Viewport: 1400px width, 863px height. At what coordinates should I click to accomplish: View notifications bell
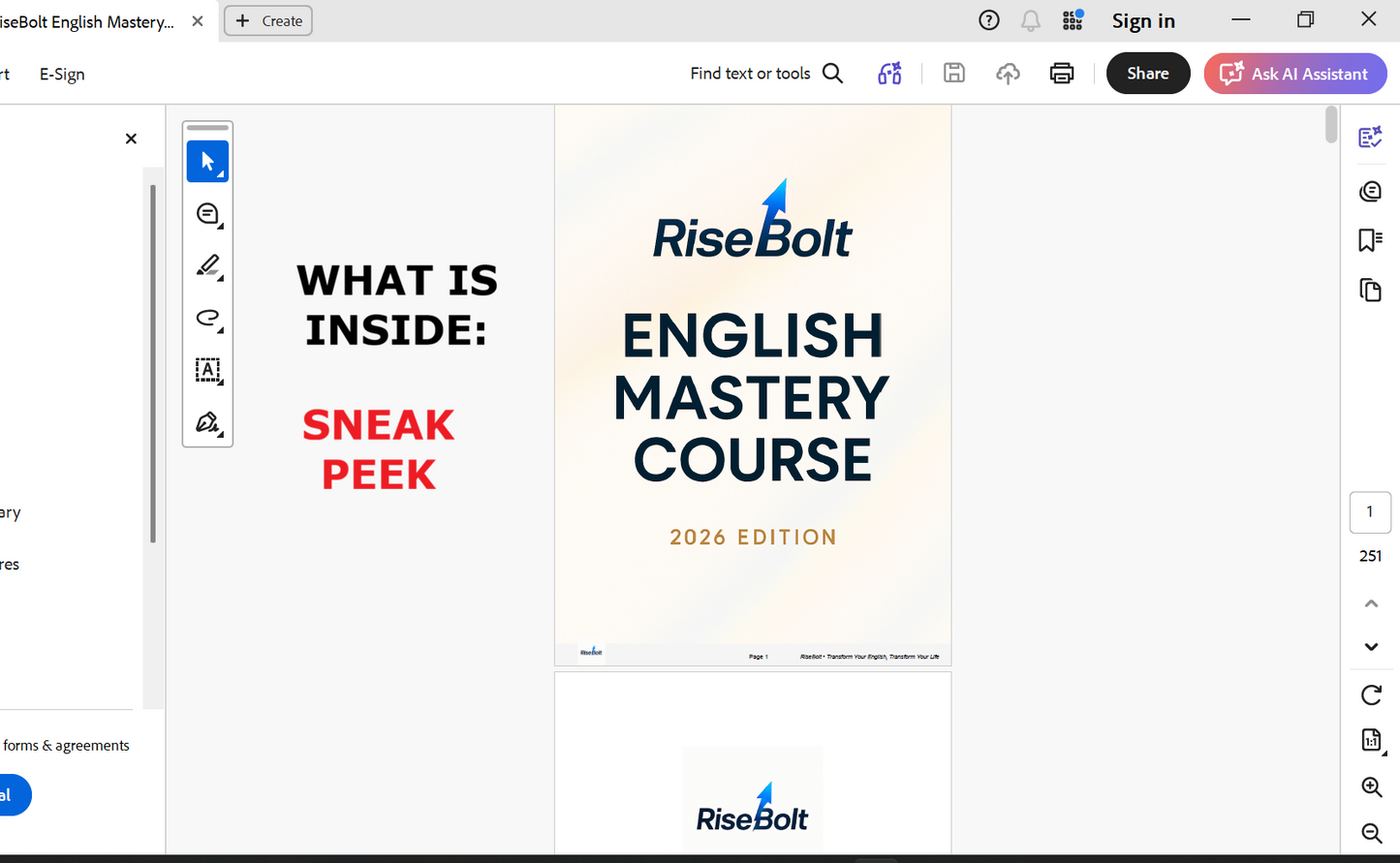point(1030,20)
